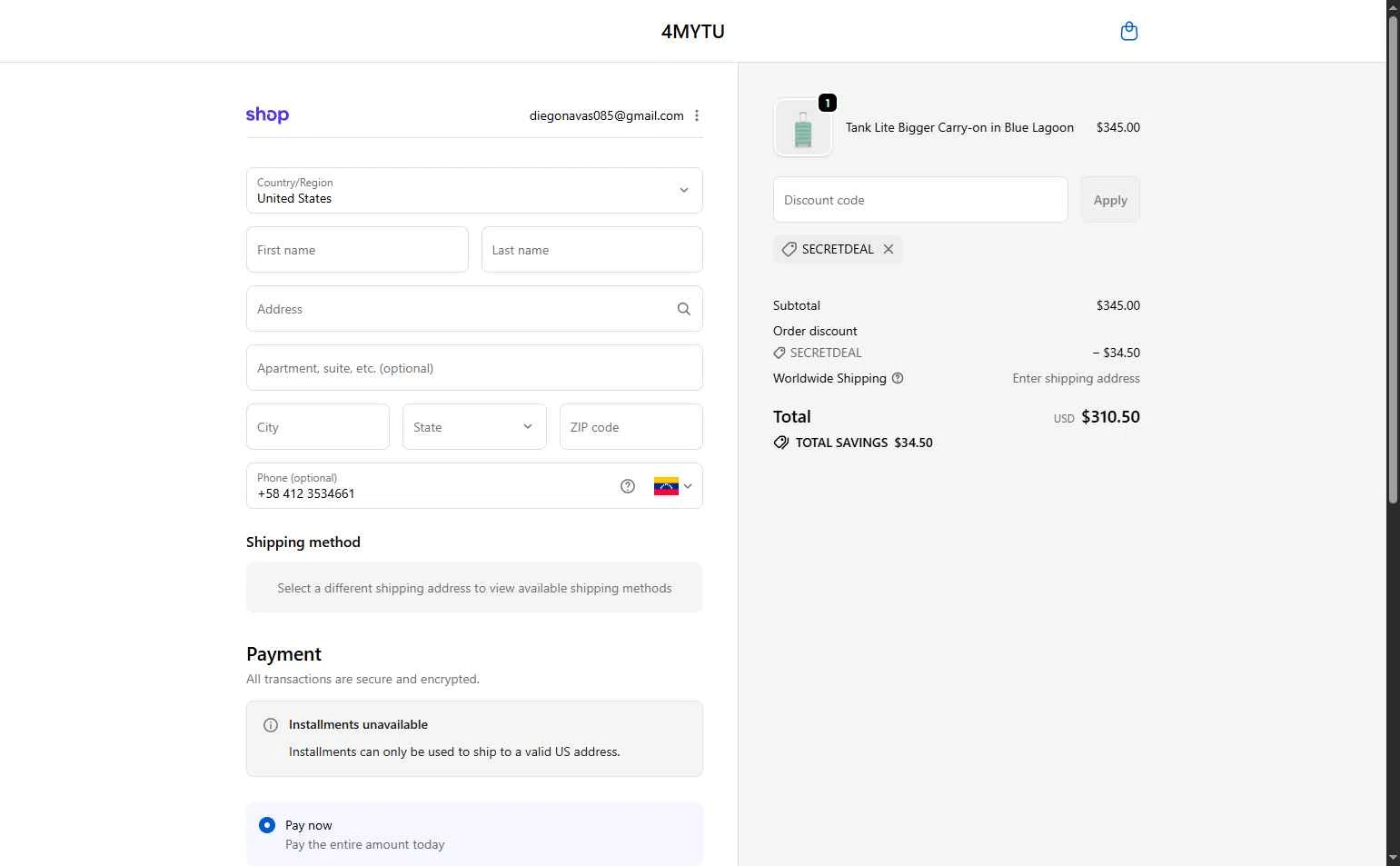Viewport: 1400px width, 866px height.
Task: Open the phone country flag selector
Action: pyautogui.click(x=673, y=486)
